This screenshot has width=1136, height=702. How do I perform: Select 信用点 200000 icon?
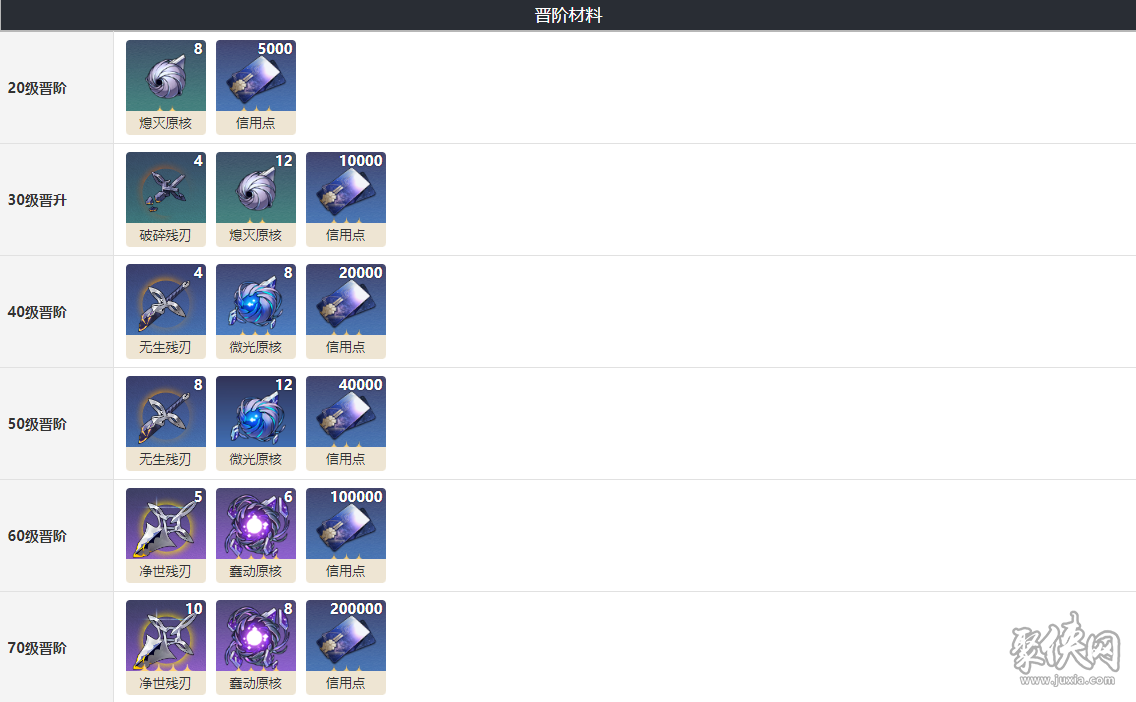346,648
